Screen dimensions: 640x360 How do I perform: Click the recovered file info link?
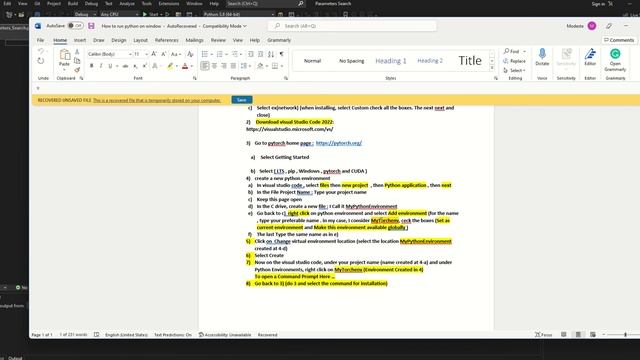tap(157, 100)
